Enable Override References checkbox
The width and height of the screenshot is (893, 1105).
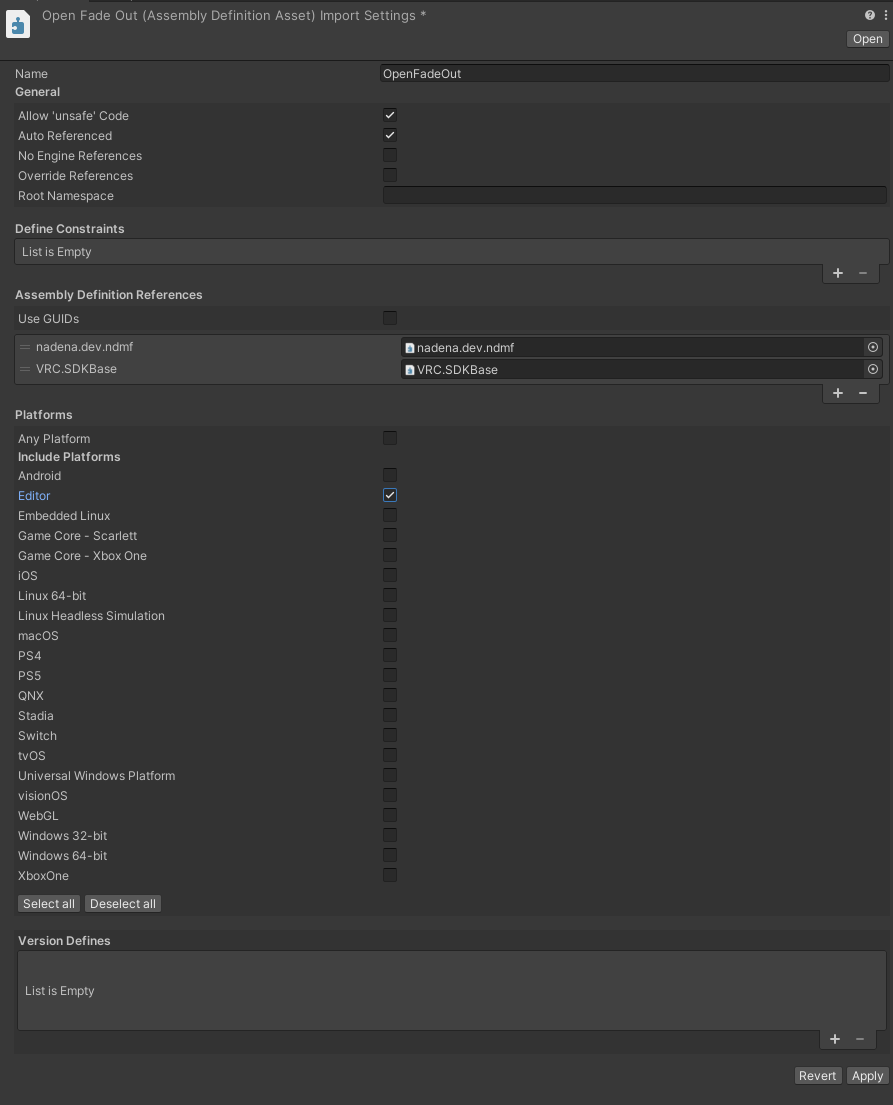point(390,175)
